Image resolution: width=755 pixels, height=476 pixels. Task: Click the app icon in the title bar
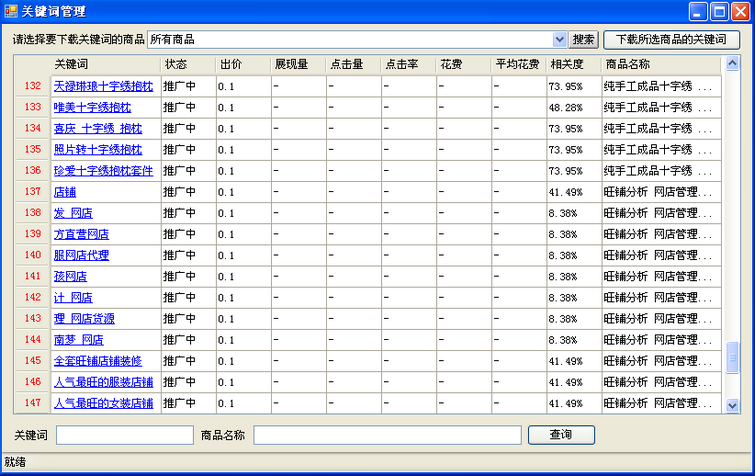click(x=11, y=11)
